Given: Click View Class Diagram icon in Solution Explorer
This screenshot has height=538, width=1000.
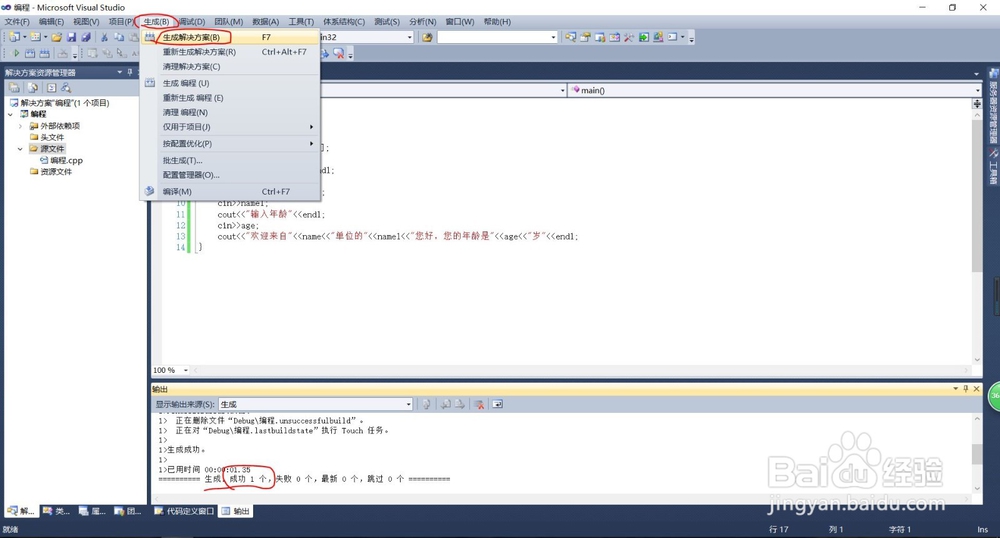Looking at the screenshot, I should pyautogui.click(x=66, y=88).
